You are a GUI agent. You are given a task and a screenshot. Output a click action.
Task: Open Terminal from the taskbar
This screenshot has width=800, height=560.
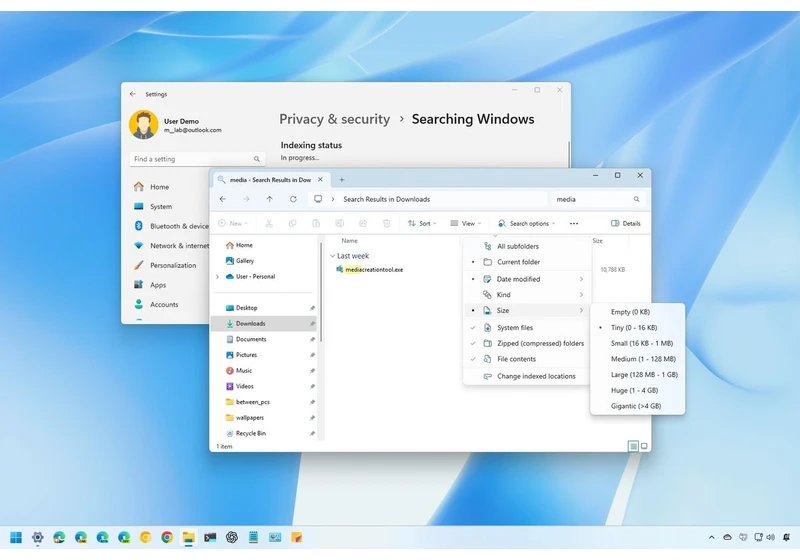pyautogui.click(x=210, y=537)
